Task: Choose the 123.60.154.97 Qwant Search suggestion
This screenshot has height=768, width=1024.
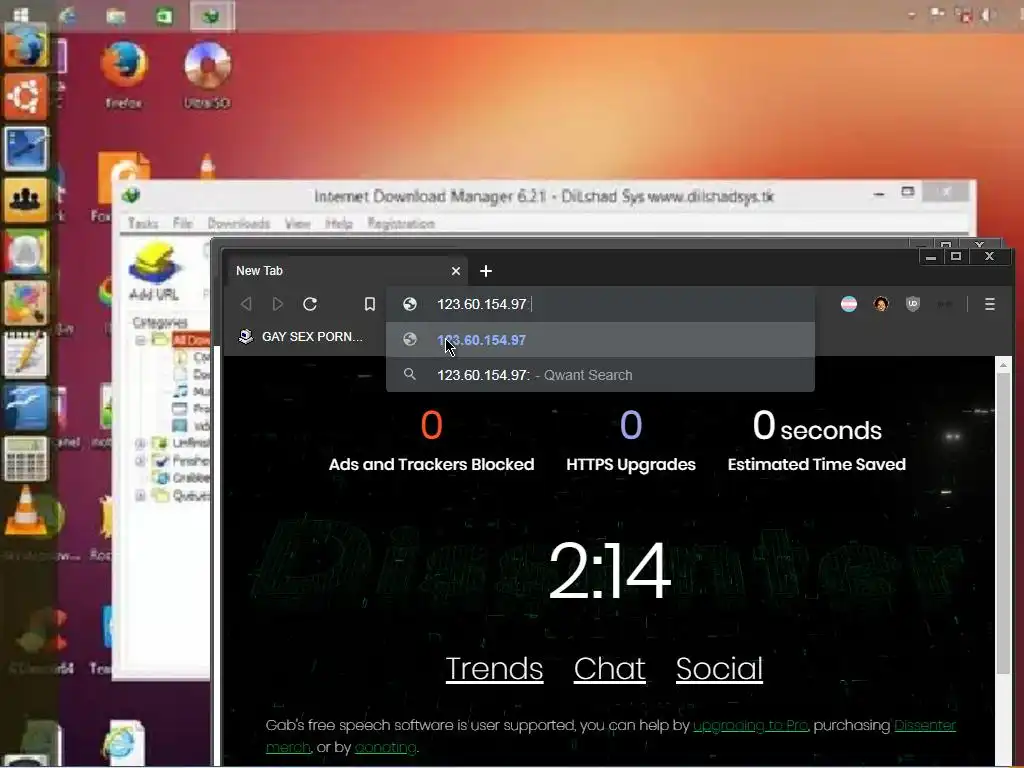Action: (601, 375)
